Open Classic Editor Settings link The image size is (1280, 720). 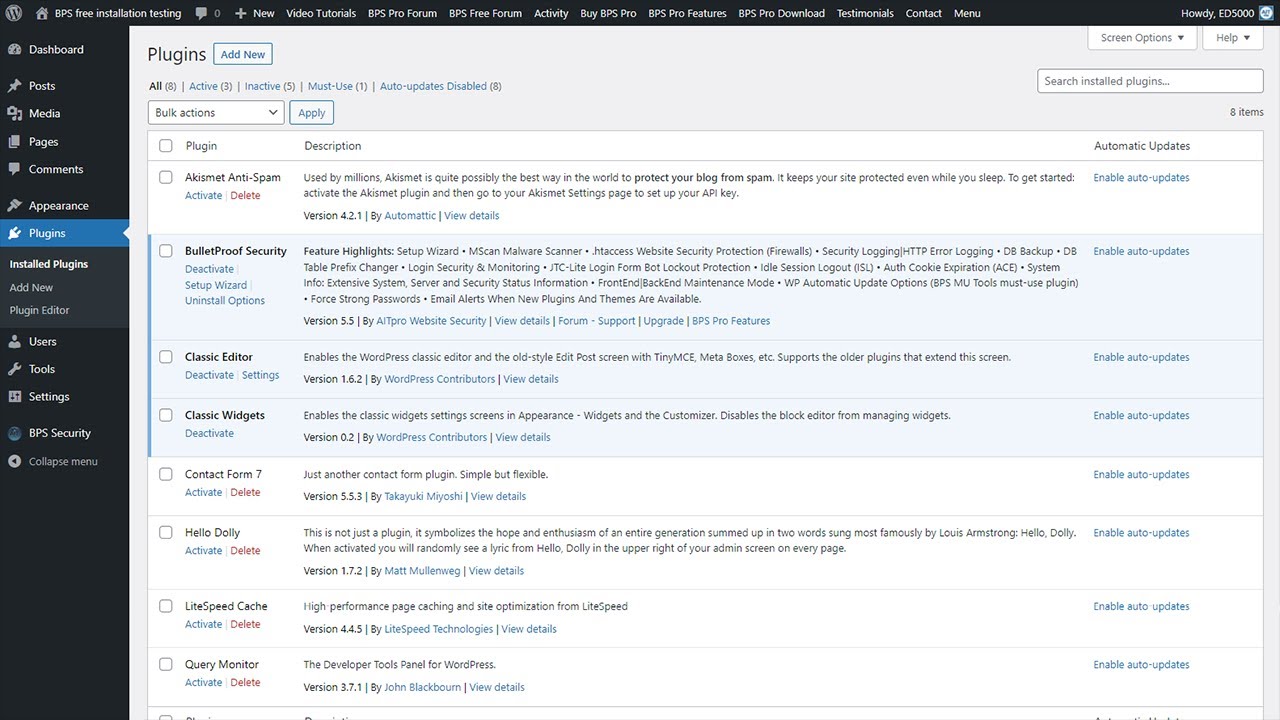click(x=260, y=375)
